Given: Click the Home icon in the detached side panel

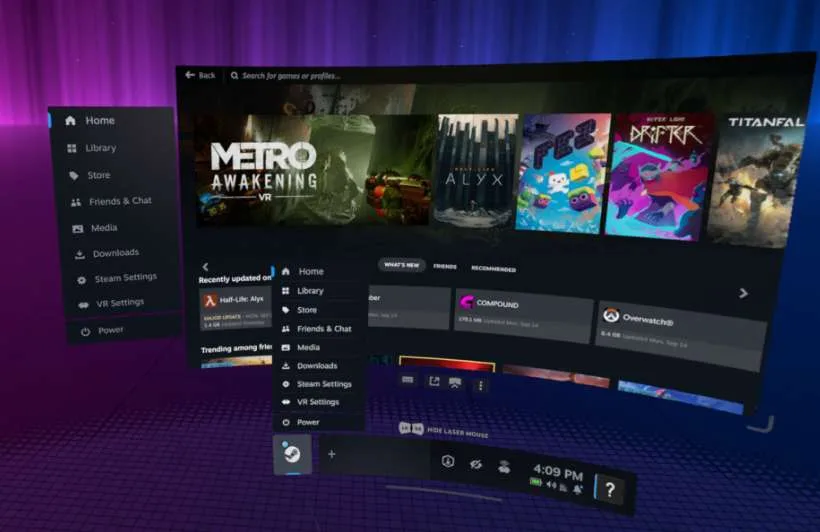Looking at the screenshot, I should [71, 121].
